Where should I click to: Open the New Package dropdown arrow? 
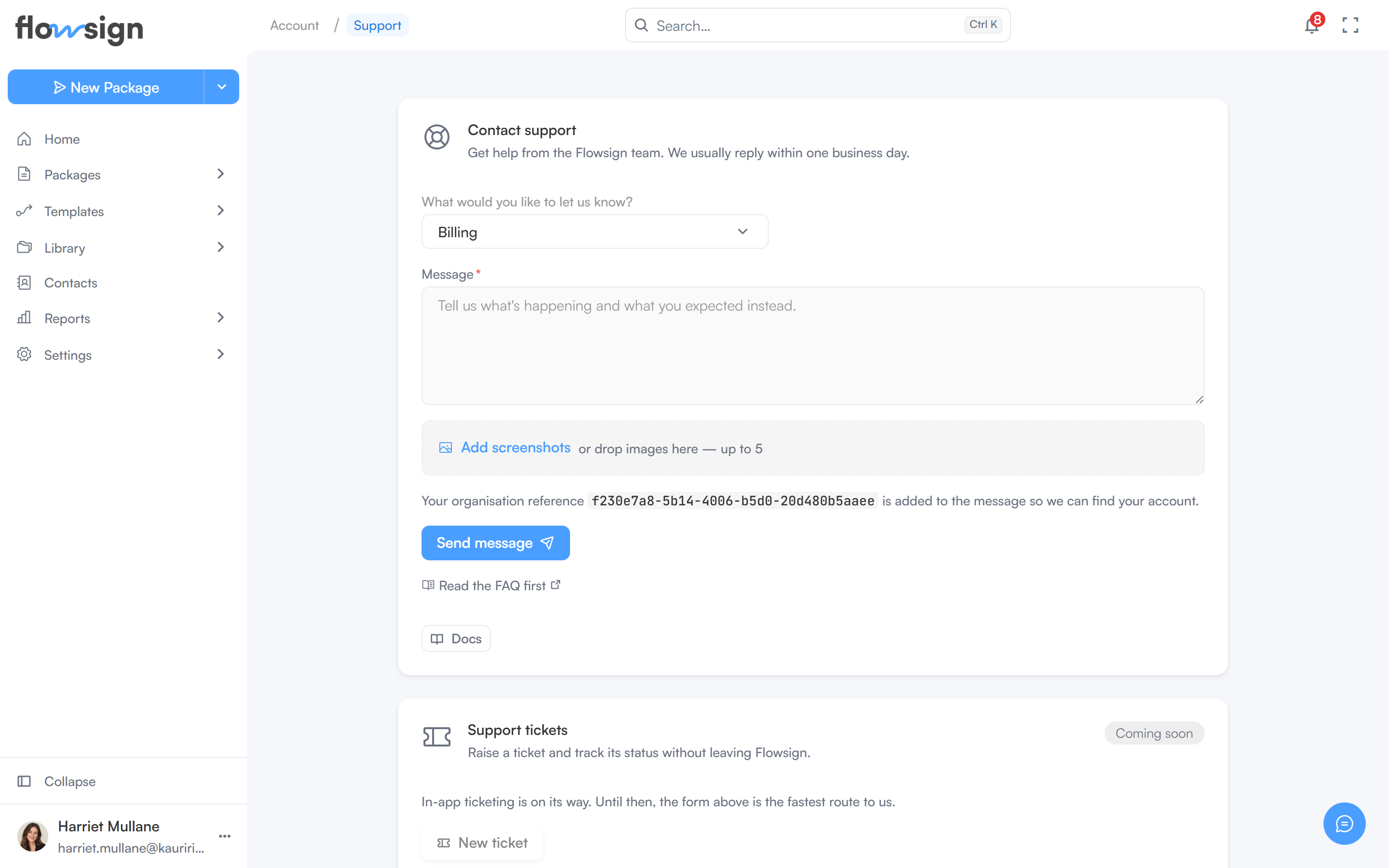[x=221, y=87]
